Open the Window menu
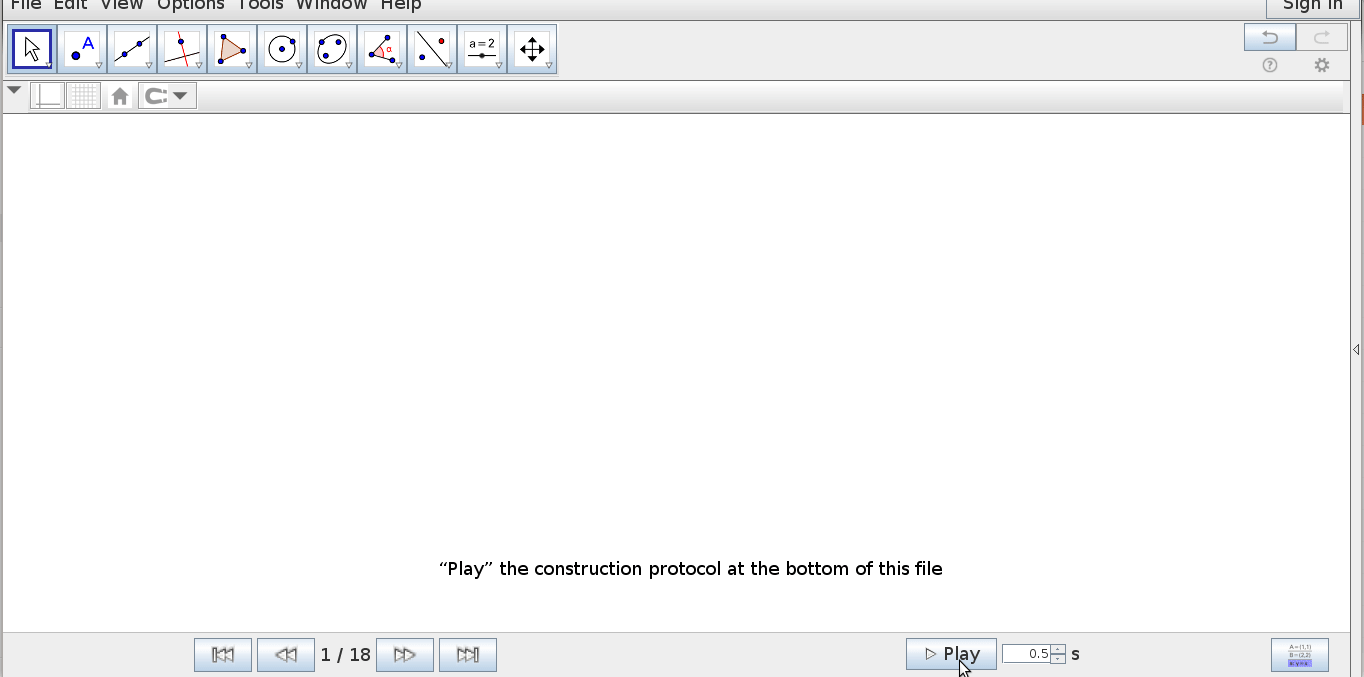Image resolution: width=1364 pixels, height=677 pixels. point(332,5)
